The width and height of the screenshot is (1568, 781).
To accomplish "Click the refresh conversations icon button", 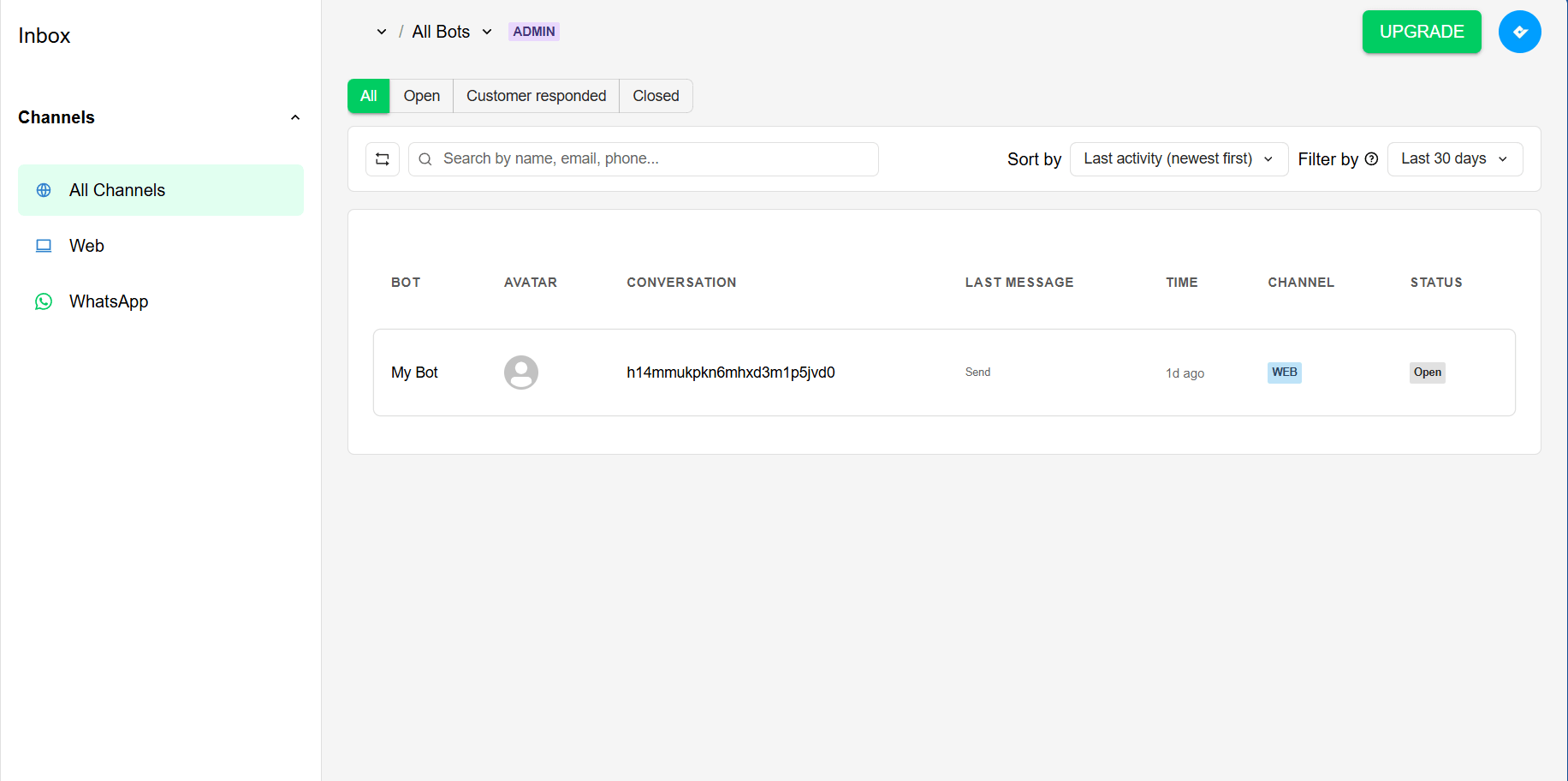I will tap(383, 159).
